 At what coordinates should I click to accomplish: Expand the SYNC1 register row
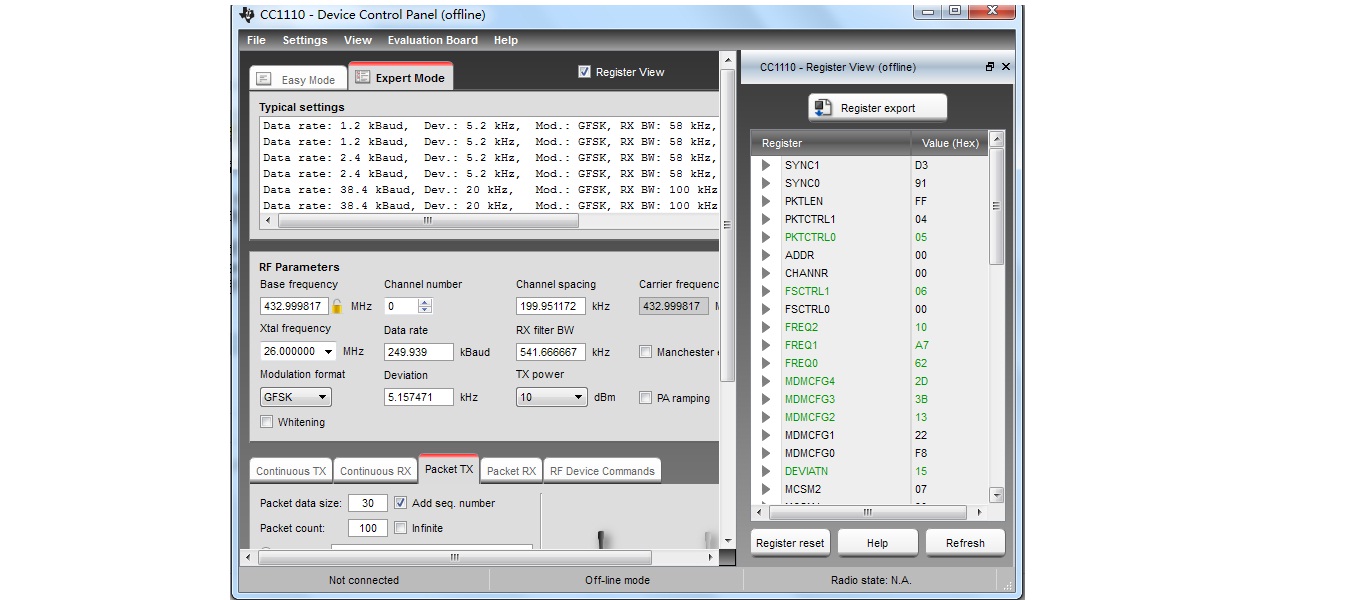[766, 165]
